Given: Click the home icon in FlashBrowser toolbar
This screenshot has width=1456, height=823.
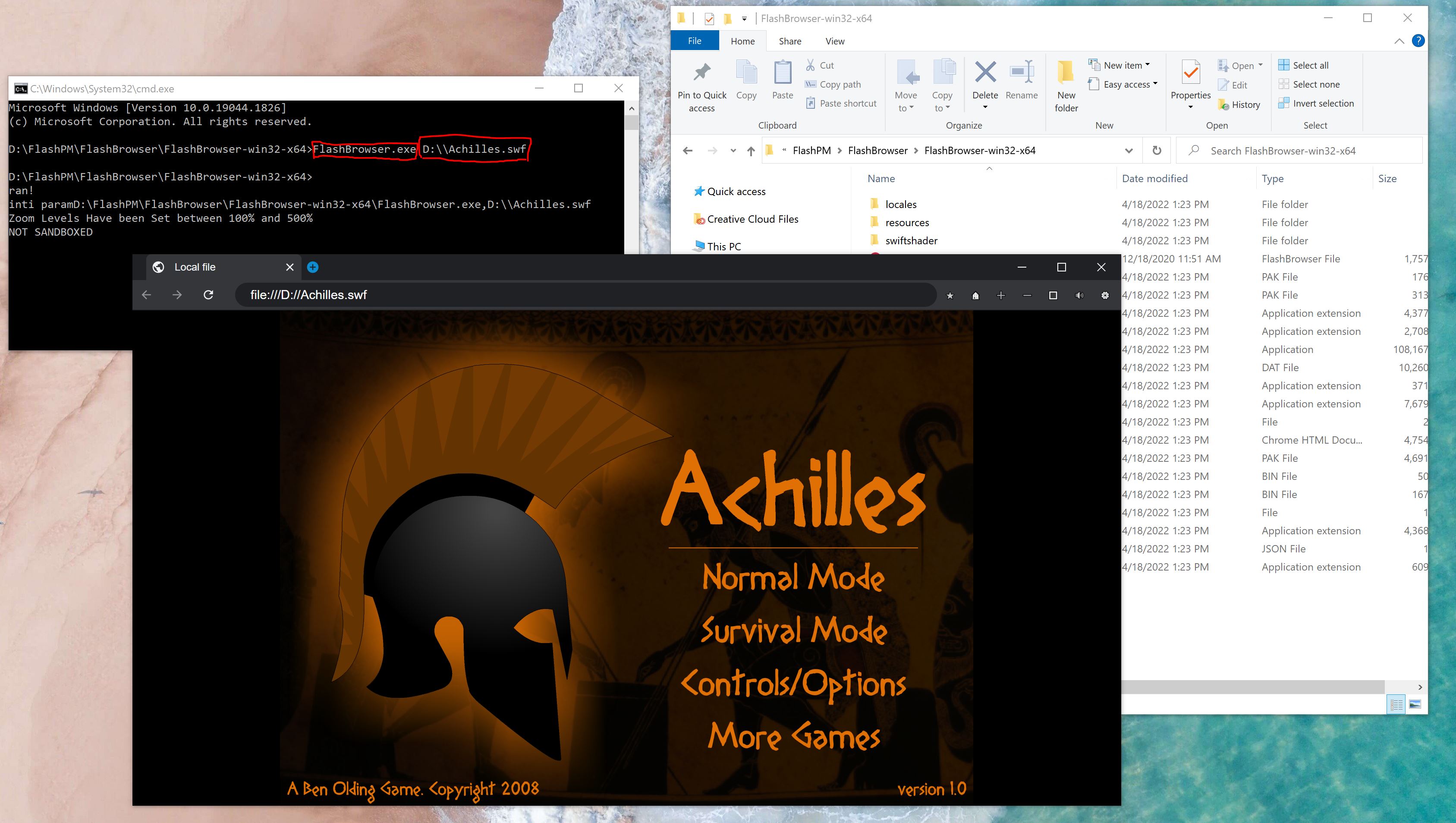Looking at the screenshot, I should (975, 295).
